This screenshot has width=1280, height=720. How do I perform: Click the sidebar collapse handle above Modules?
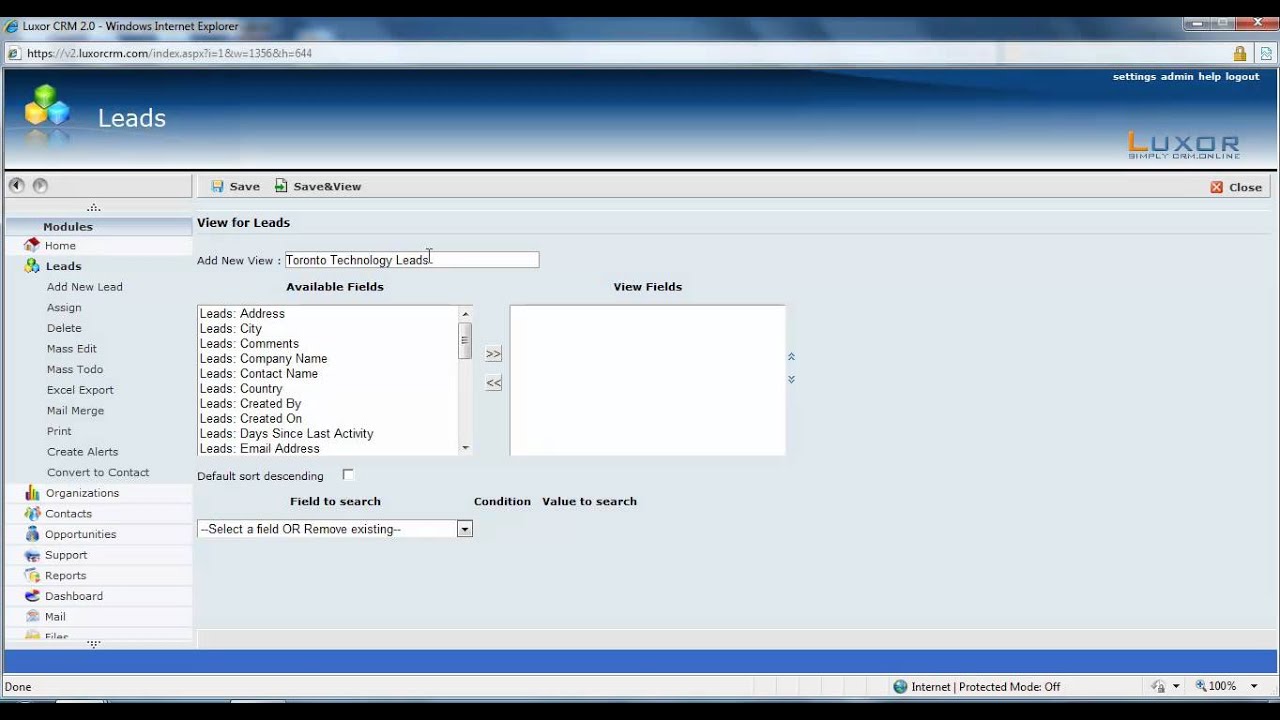pyautogui.click(x=94, y=208)
